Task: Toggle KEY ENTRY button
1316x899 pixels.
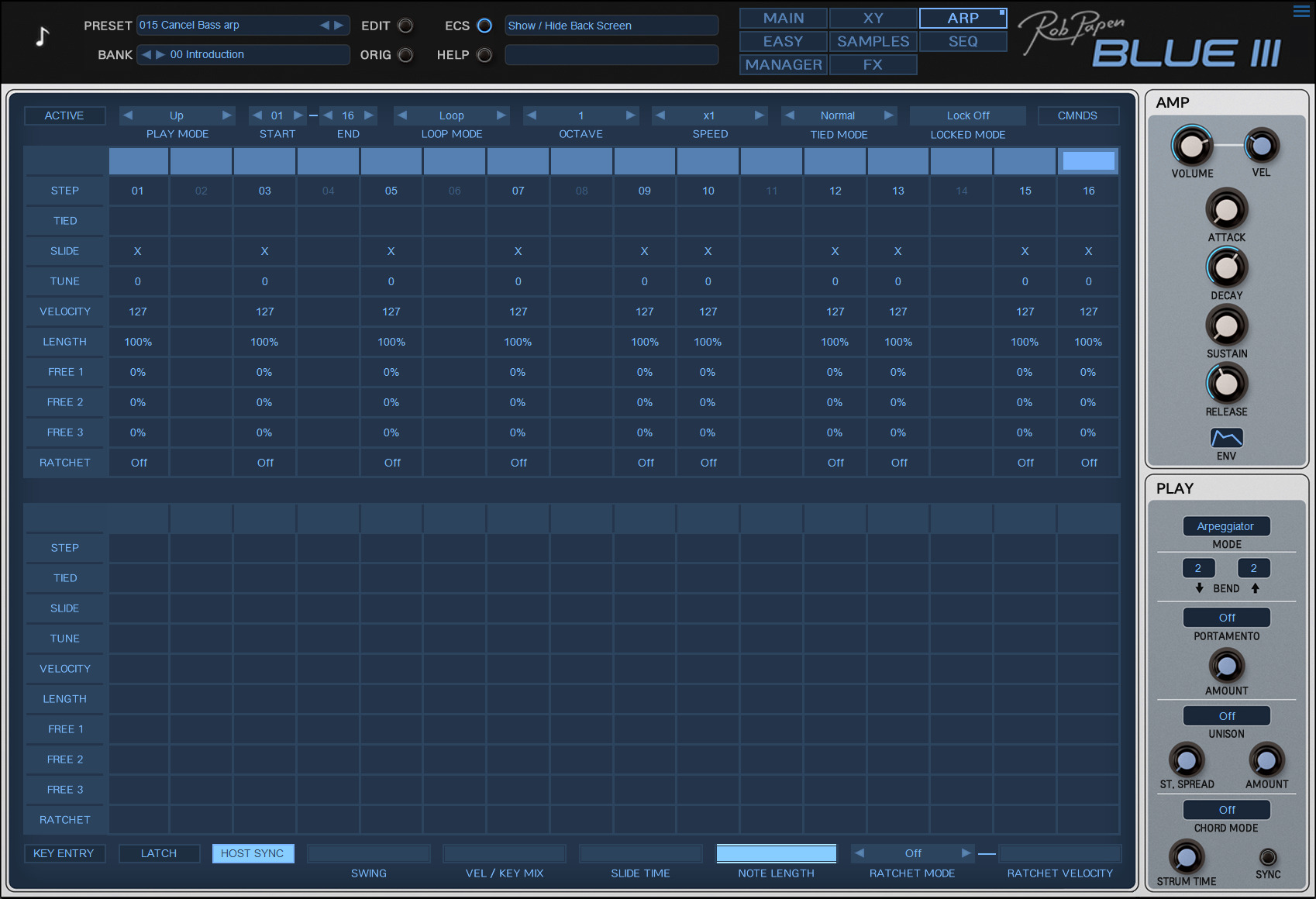Action: tap(64, 853)
